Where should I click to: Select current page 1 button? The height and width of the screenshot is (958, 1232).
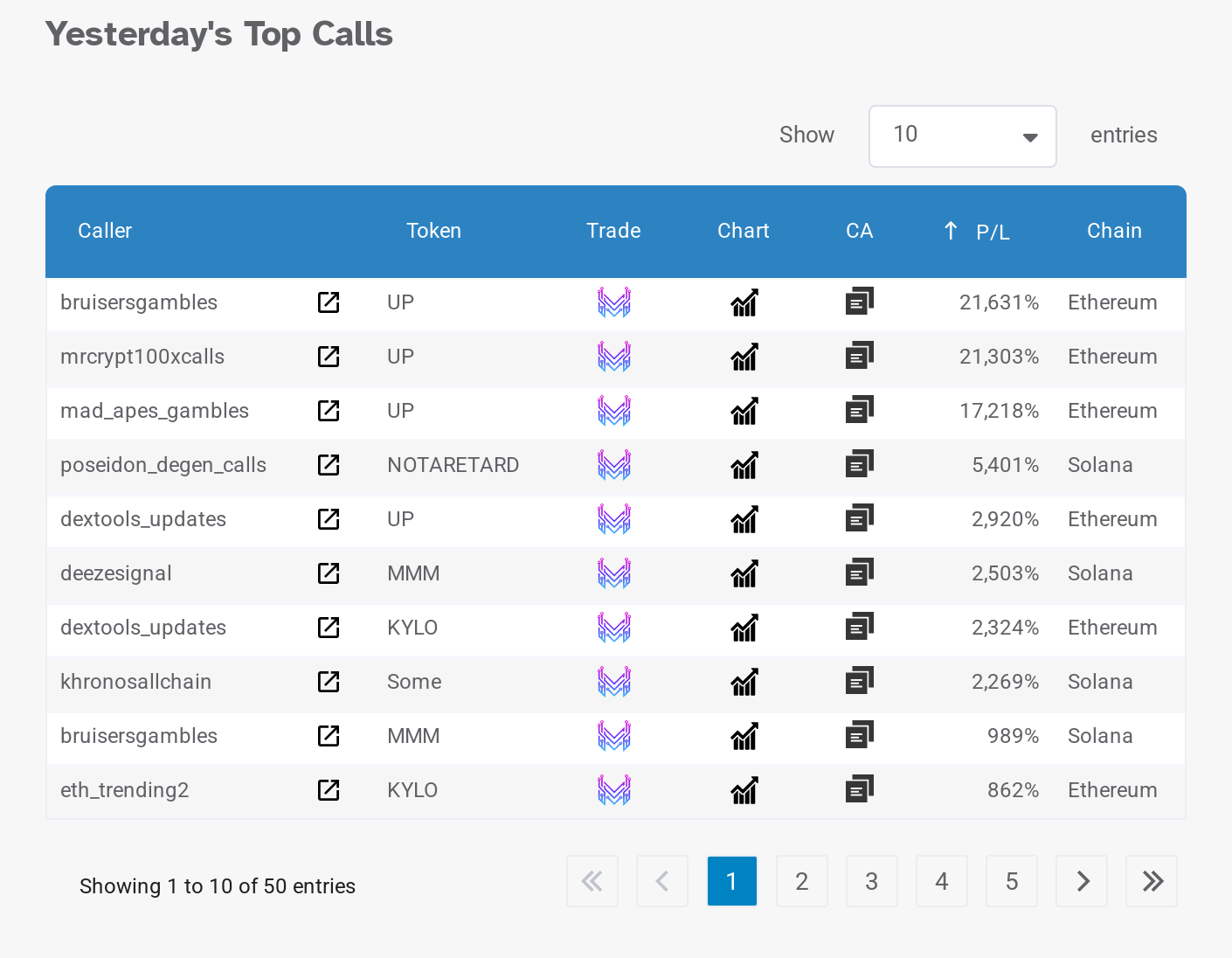click(x=731, y=881)
